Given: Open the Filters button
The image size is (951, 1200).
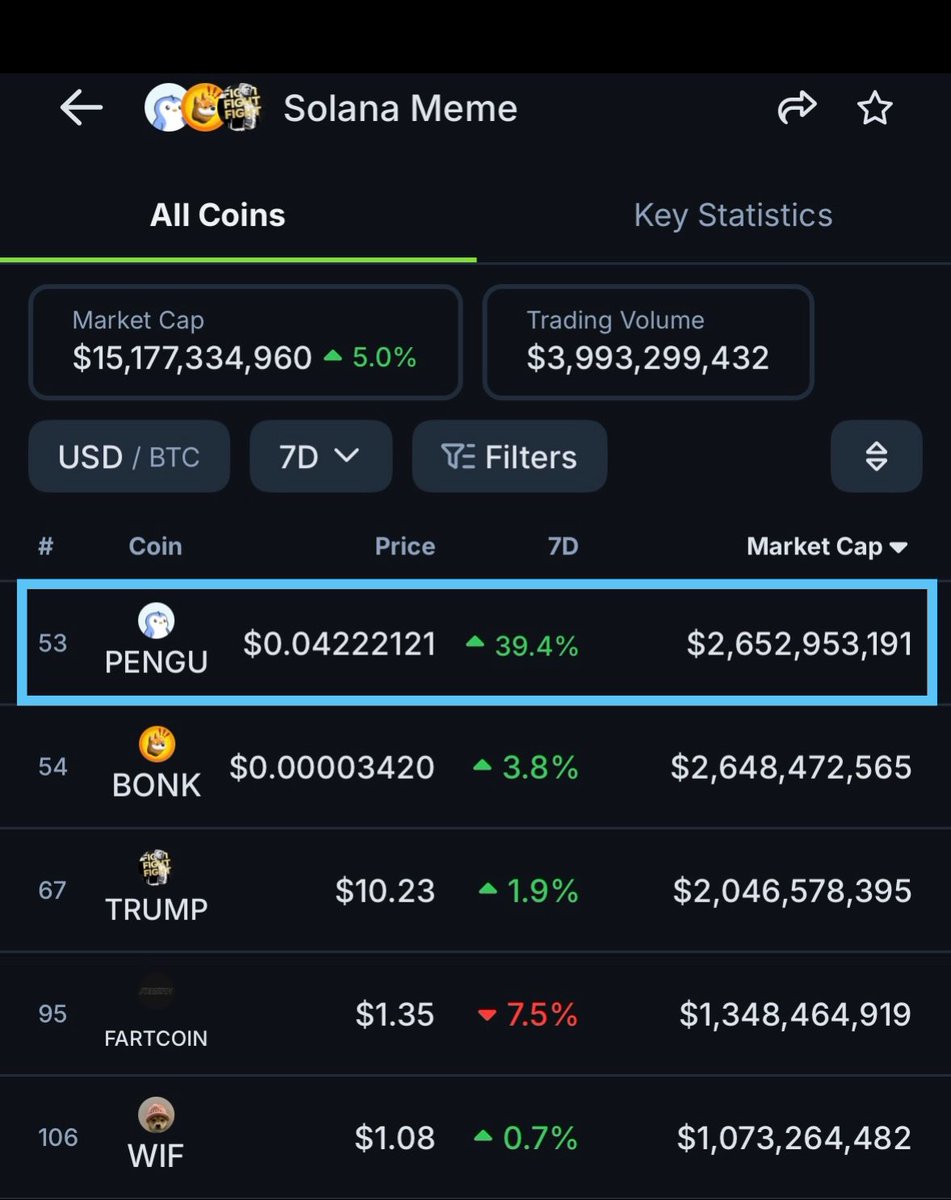Looking at the screenshot, I should tap(509, 457).
